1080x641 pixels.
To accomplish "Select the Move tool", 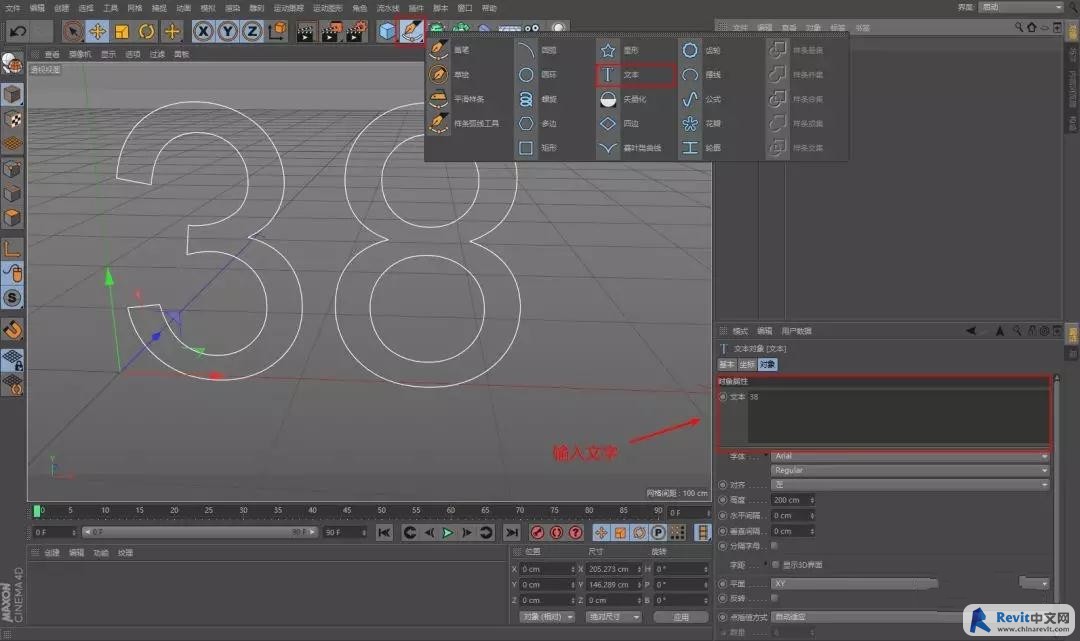I will point(97,31).
